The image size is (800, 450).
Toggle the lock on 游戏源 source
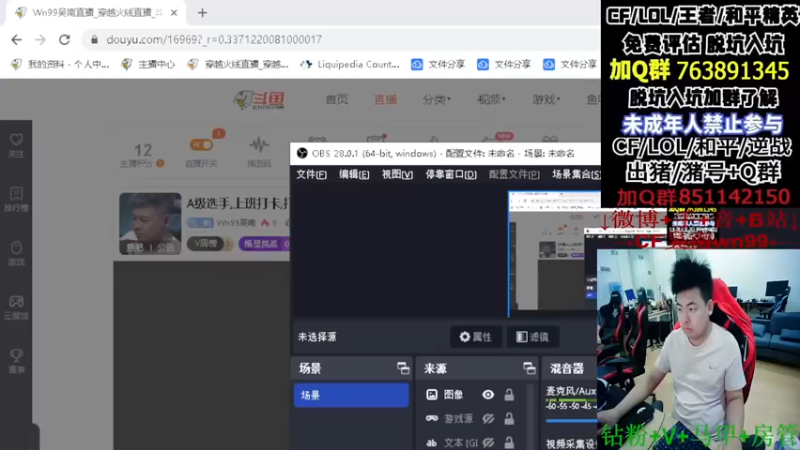click(509, 418)
